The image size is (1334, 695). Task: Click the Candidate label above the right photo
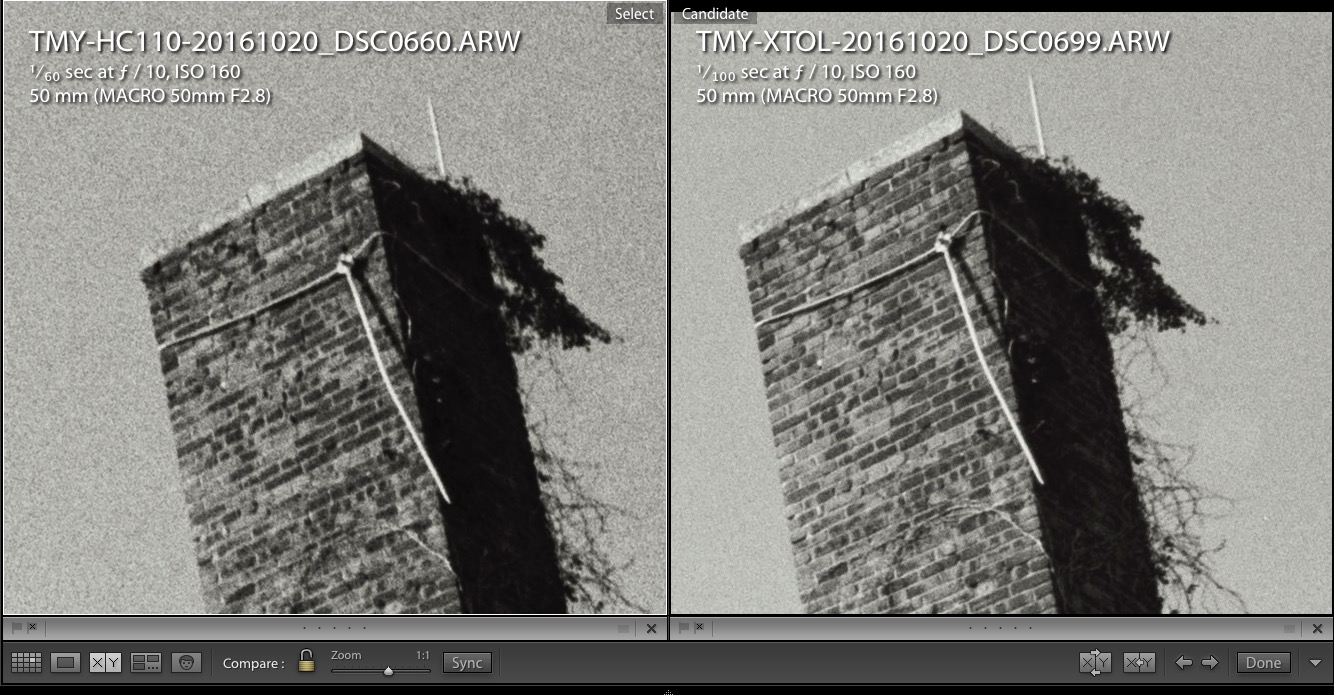coord(714,13)
